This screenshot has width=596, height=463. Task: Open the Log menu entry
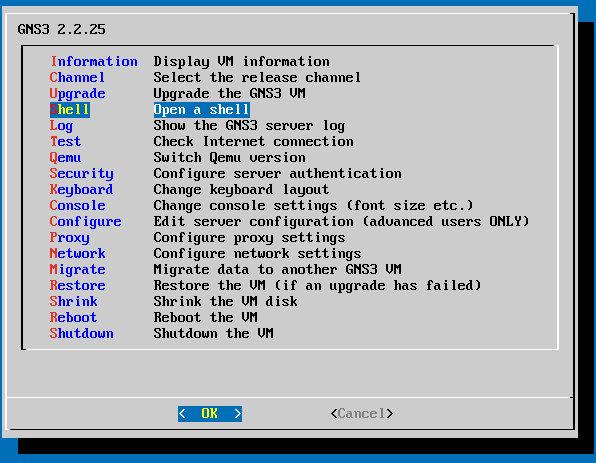tap(61, 126)
